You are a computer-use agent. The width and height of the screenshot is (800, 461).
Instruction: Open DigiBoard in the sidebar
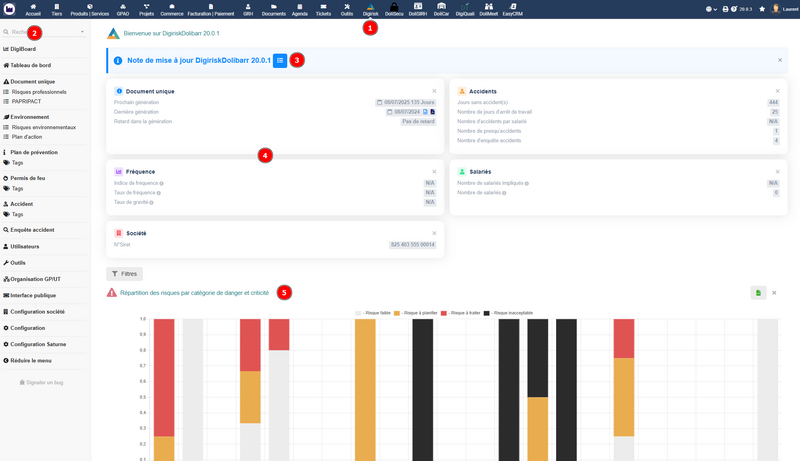click(19, 49)
